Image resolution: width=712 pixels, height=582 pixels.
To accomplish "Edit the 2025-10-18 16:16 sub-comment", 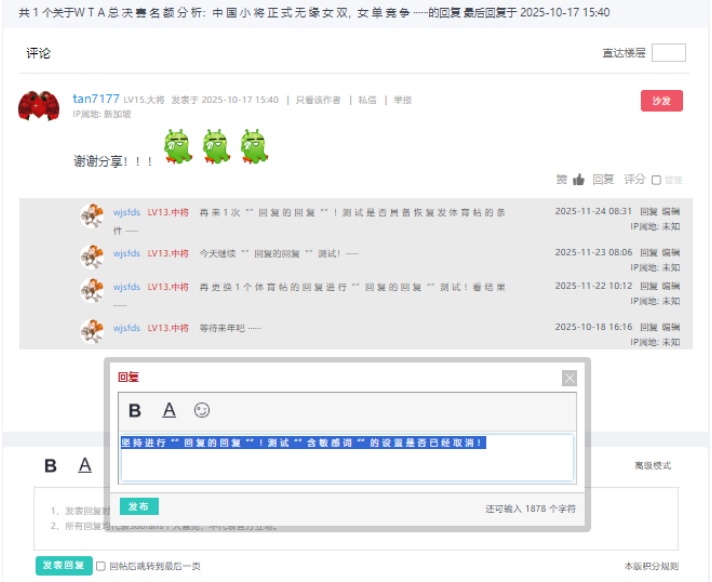I will click(671, 327).
